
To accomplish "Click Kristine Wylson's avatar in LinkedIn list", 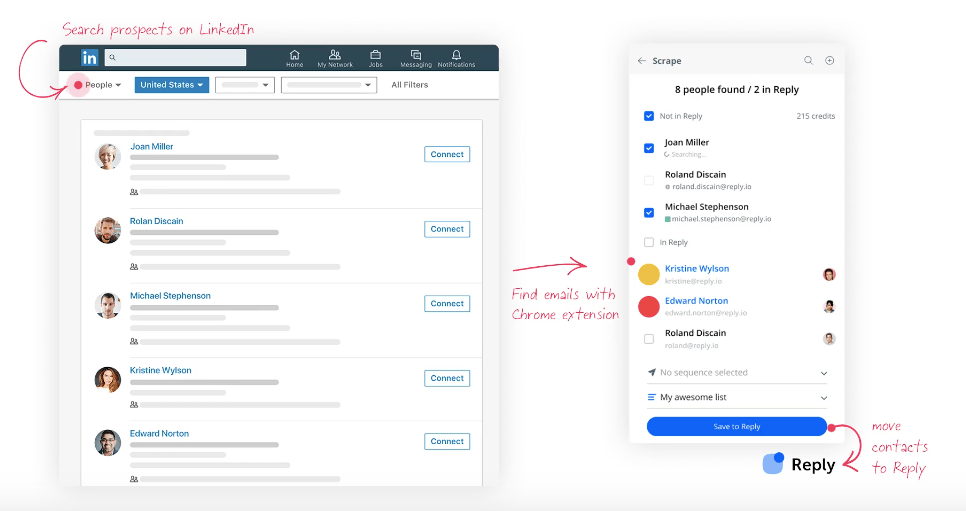I will click(107, 380).
